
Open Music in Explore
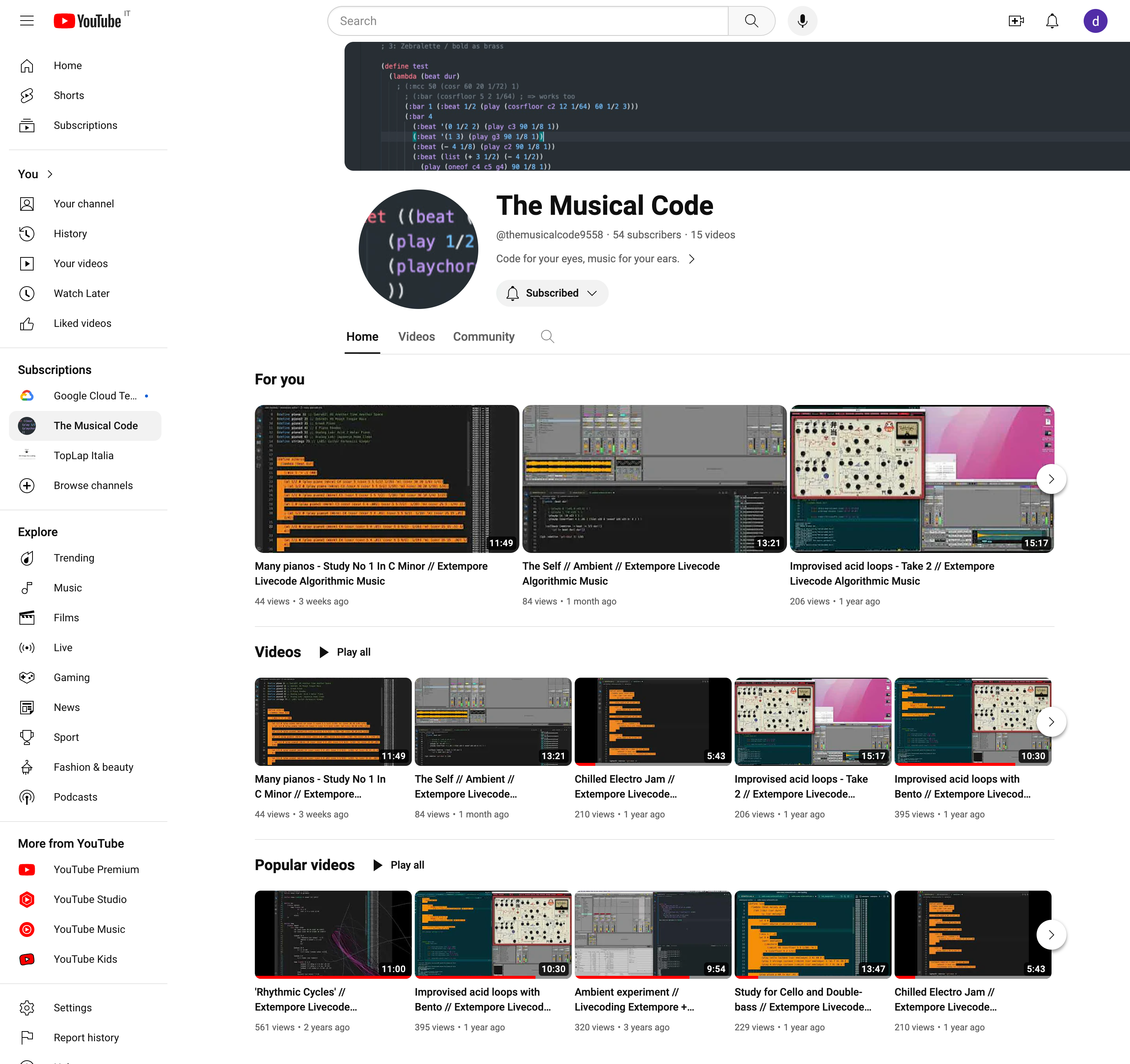click(85, 588)
